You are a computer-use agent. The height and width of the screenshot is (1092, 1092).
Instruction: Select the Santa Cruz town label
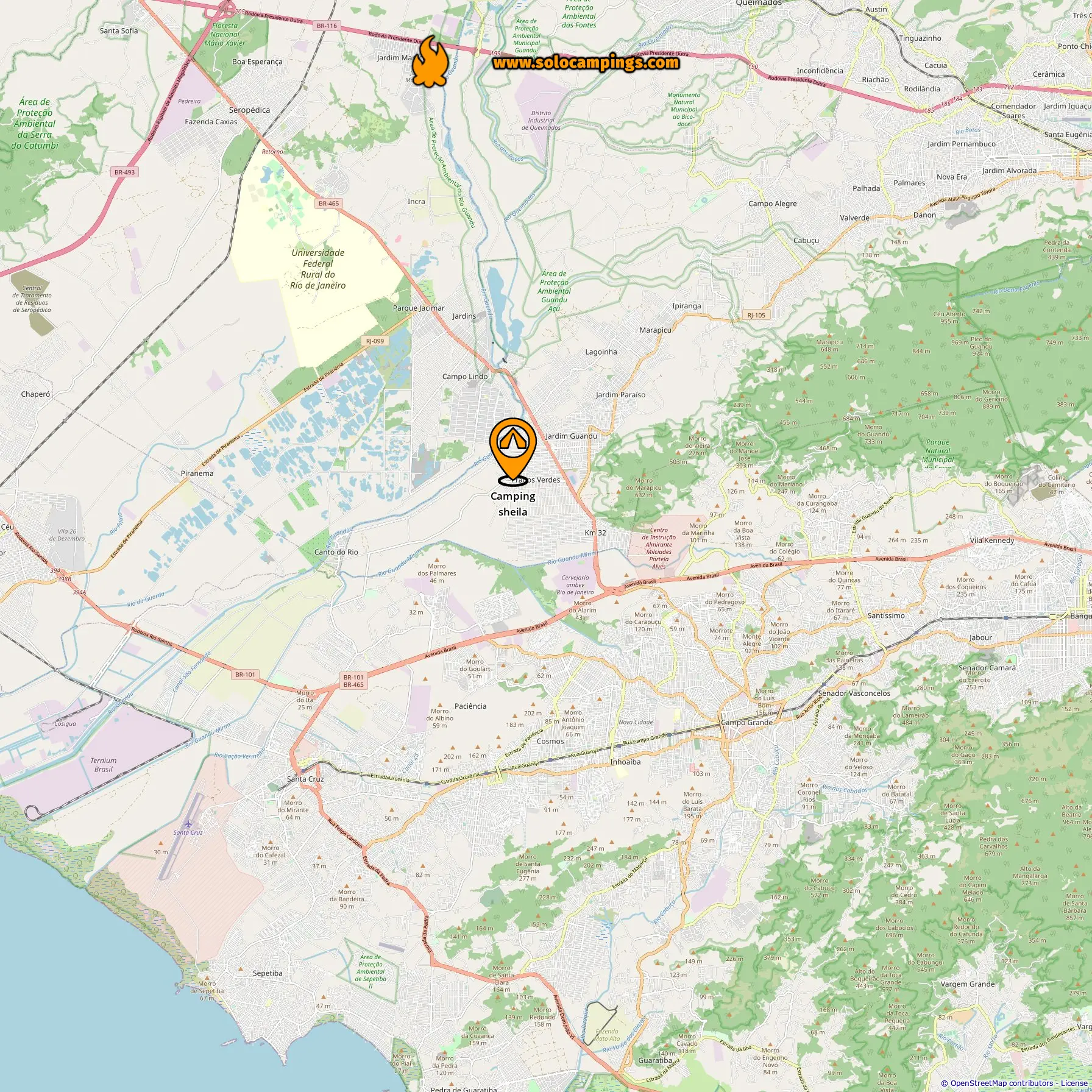click(x=305, y=779)
